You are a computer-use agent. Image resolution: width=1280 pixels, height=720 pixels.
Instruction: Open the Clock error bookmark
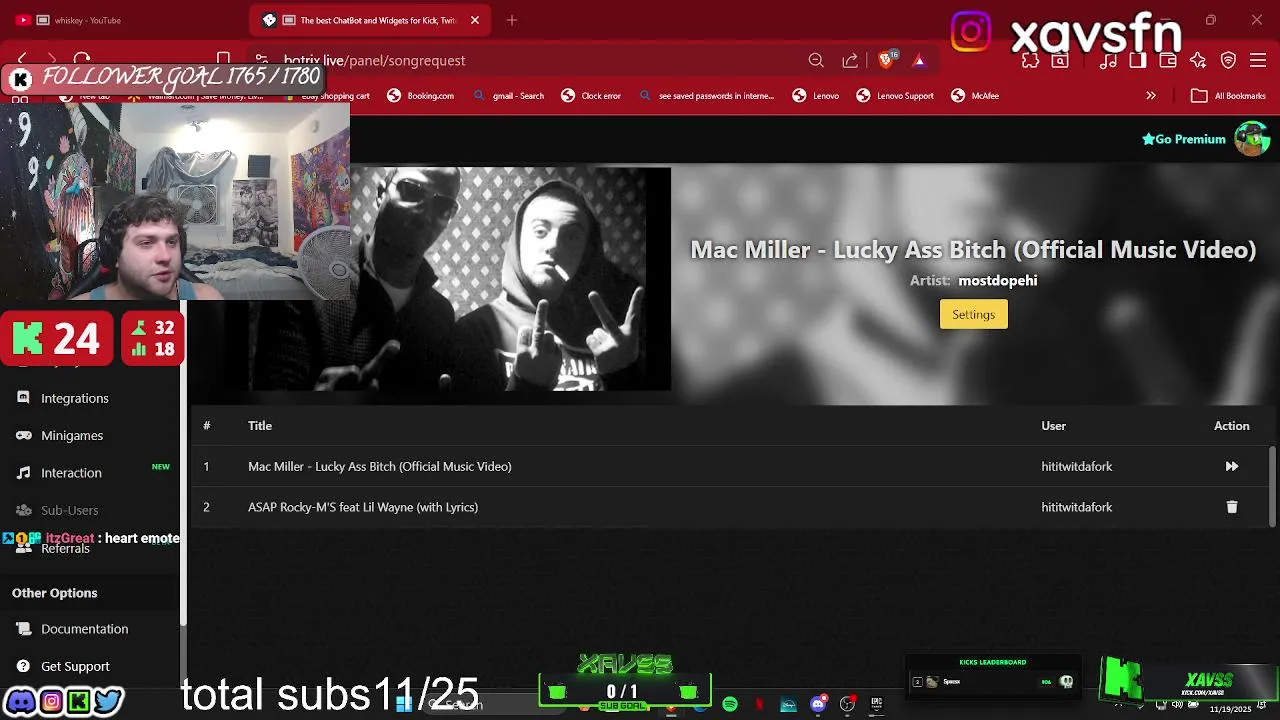click(x=592, y=96)
